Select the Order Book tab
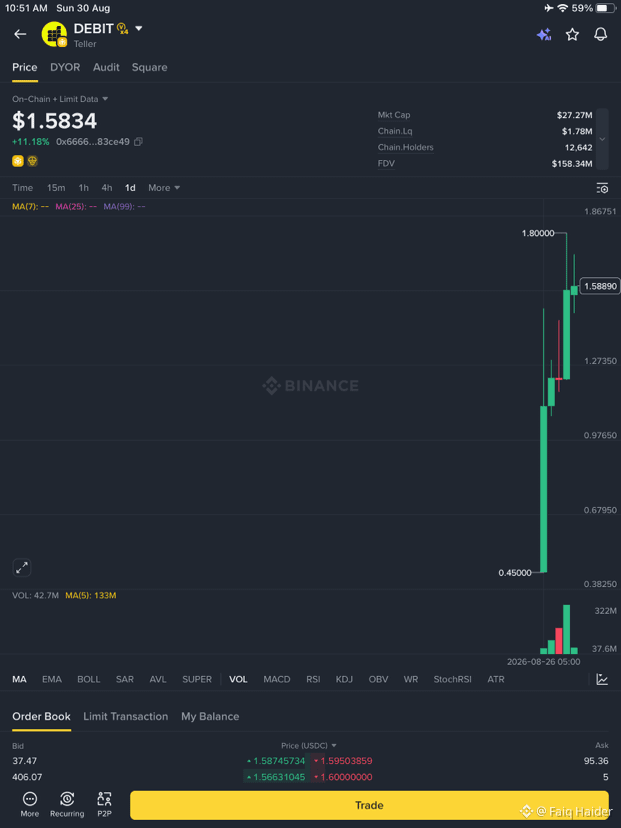Viewport: 621px width, 828px height. pos(41,717)
